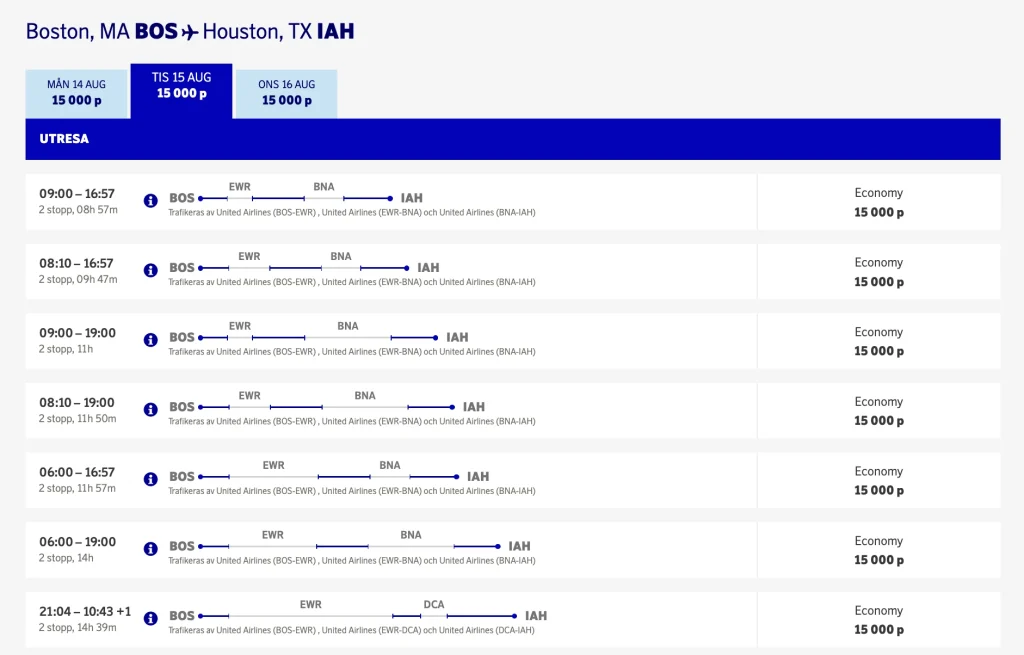Click the UTRESA header bar
Screen dimensions: 1024x655
513,139
